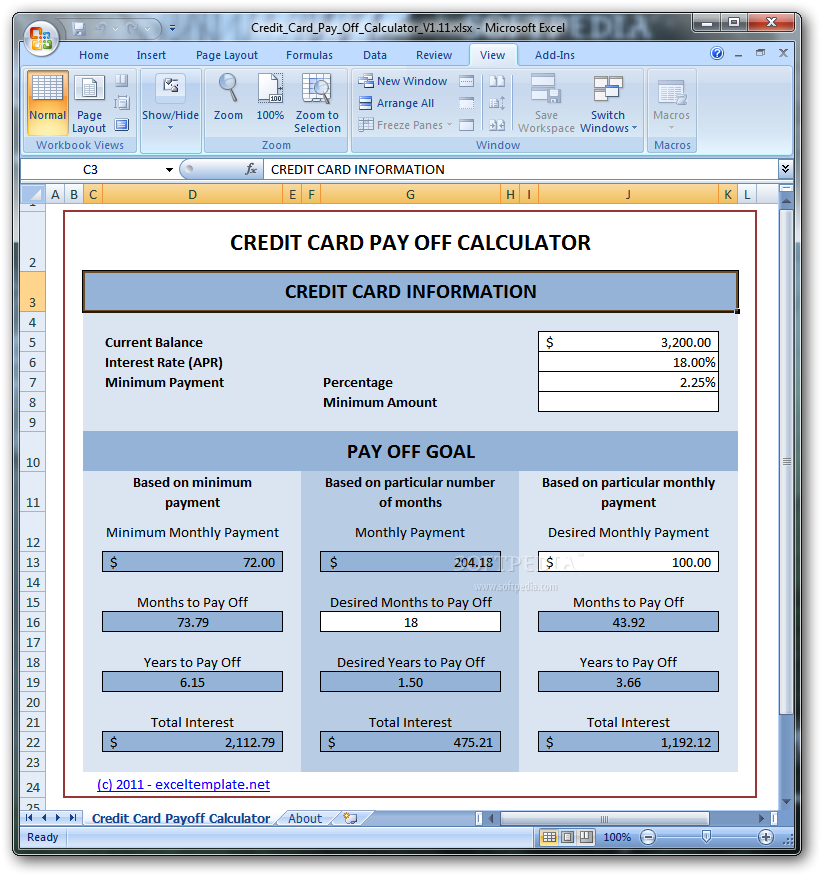Restore the workbook window
Screen dimensions: 822x876
760,53
